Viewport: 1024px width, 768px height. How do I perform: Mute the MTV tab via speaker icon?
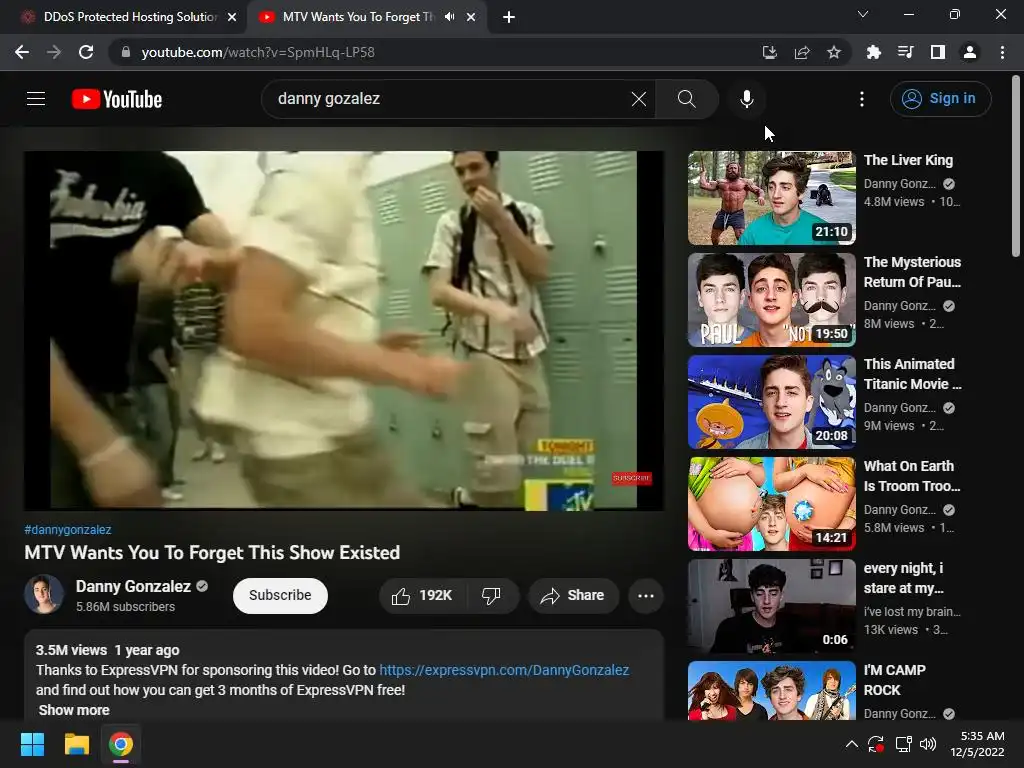coord(449,17)
